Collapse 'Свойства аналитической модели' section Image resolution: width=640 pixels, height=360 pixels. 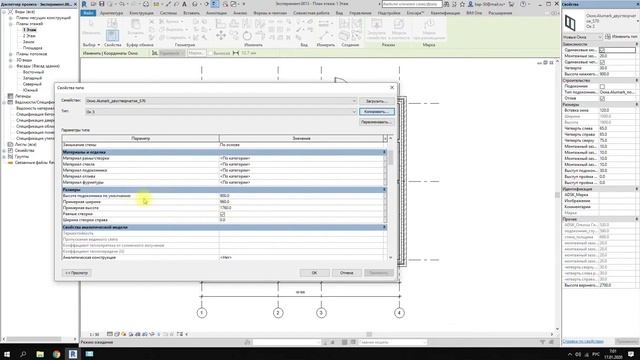coord(384,227)
